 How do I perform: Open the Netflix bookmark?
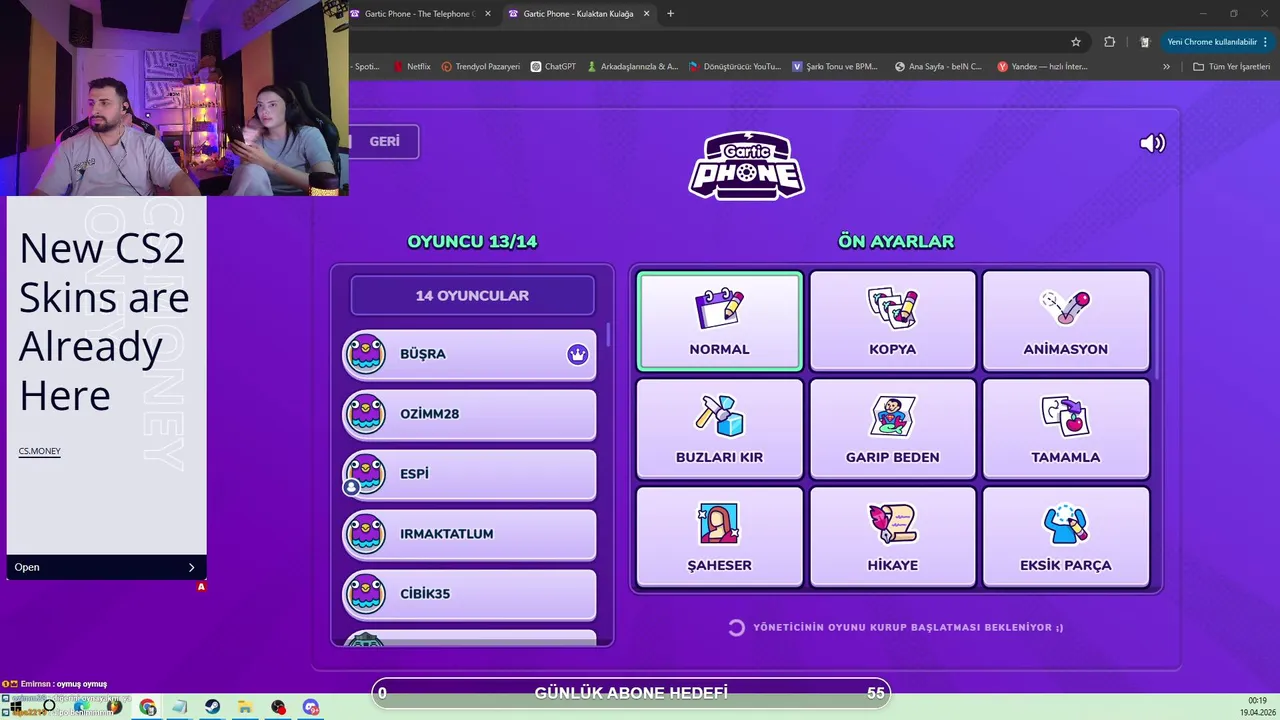pyautogui.click(x=411, y=67)
